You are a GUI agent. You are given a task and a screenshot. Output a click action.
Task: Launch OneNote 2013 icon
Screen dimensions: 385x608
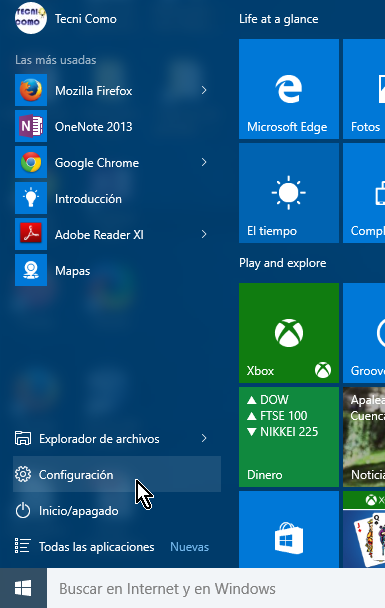[31, 126]
